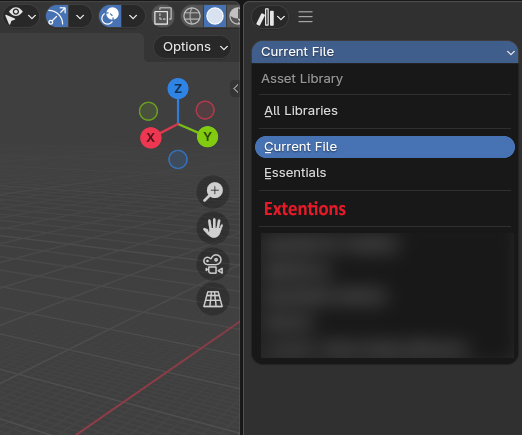The width and height of the screenshot is (522, 435).
Task: Select Current File in library list
Action: click(x=385, y=147)
